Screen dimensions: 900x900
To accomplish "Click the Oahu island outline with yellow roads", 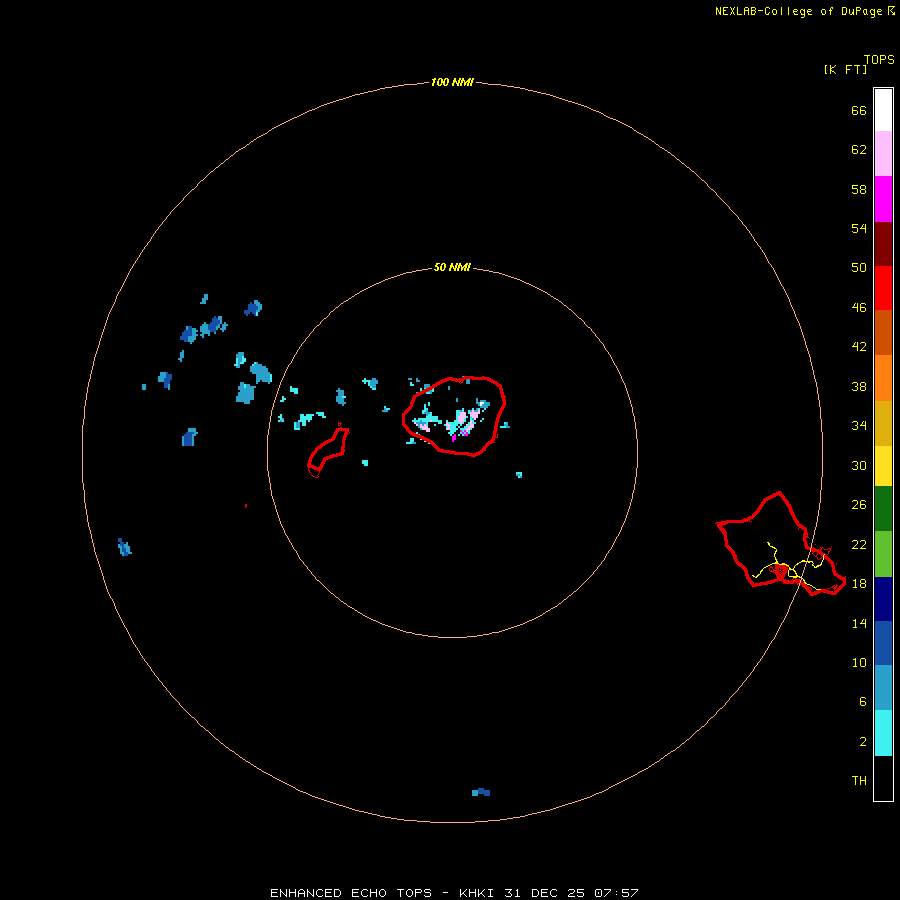I will tap(781, 544).
